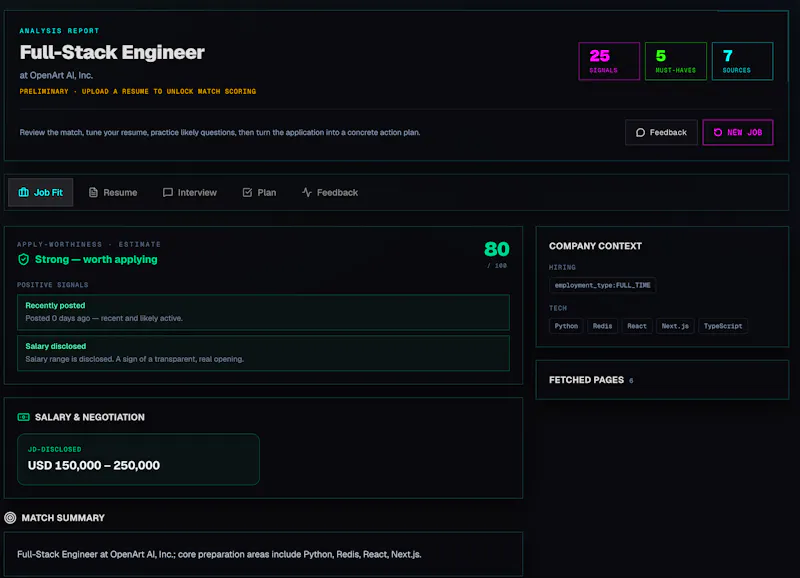Click the target icon beside Match Summary
Screen dimensions: 800x578
[x=10, y=518]
